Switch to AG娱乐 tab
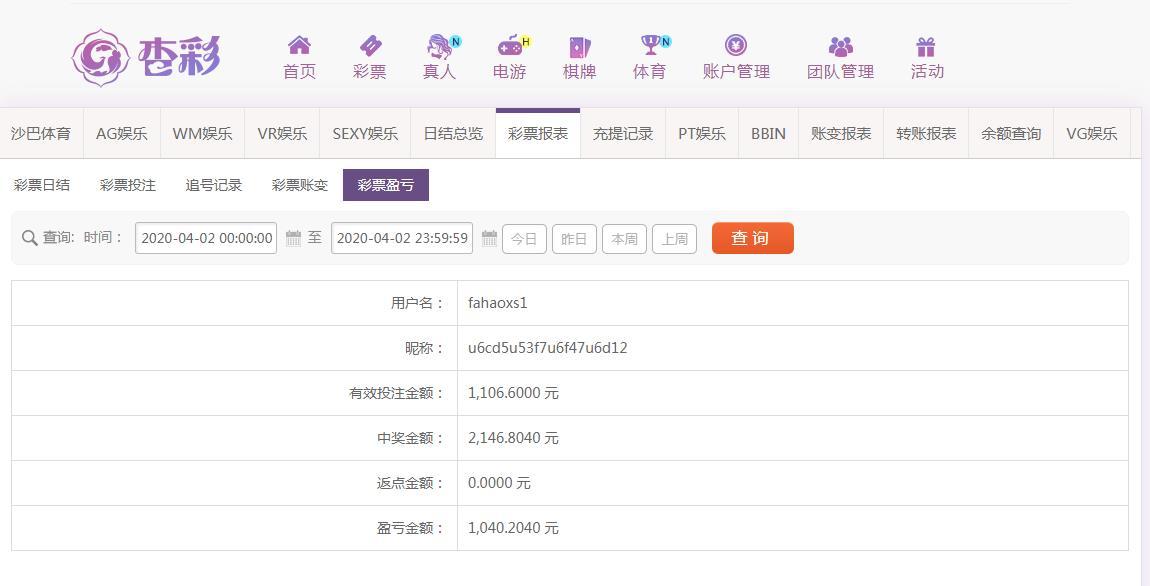This screenshot has width=1150, height=586. [x=122, y=133]
